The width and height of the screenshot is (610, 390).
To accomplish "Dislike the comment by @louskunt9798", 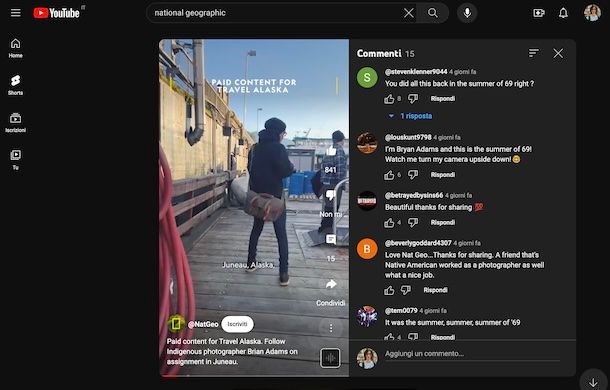I will click(413, 175).
